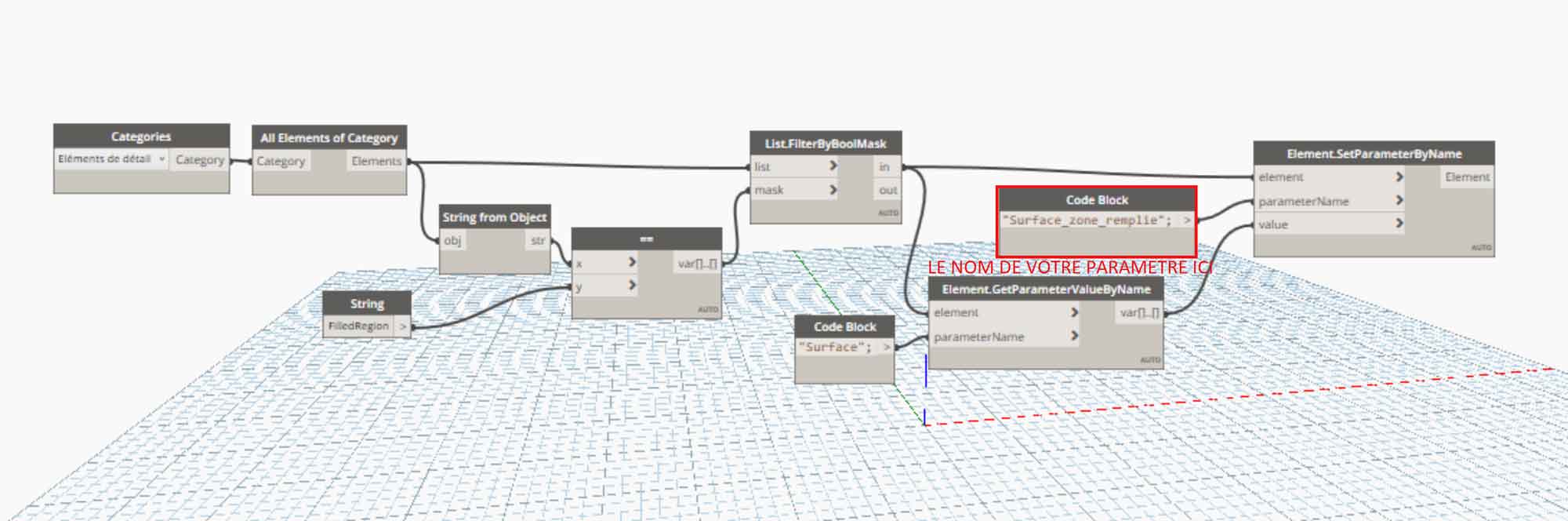Click the y input chevron on == node
Viewport: 1568px width, 521px height.
(632, 286)
